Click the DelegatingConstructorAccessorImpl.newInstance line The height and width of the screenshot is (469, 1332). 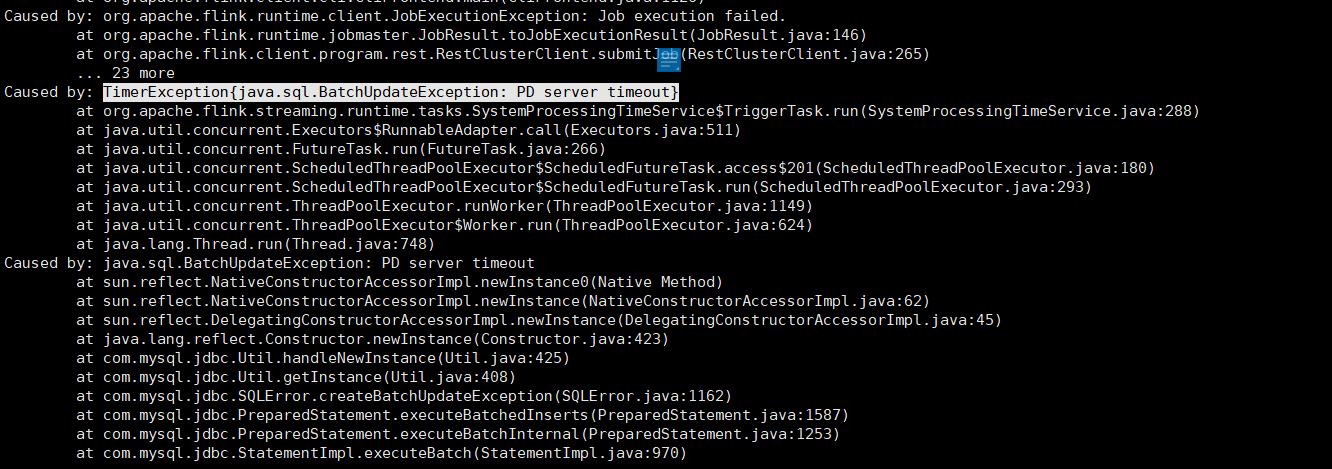click(x=539, y=320)
